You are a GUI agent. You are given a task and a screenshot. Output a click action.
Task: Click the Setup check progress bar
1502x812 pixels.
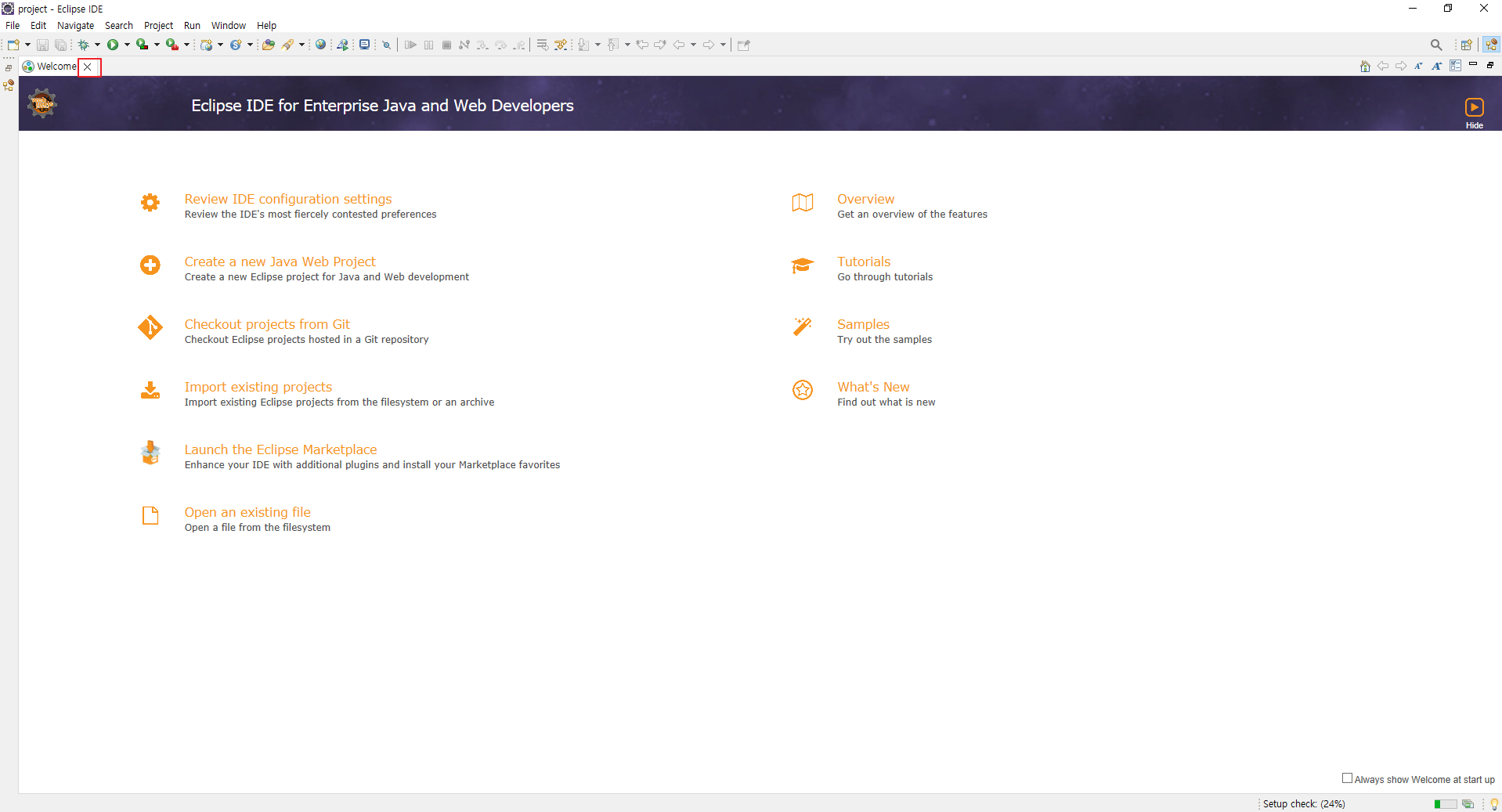point(1445,804)
